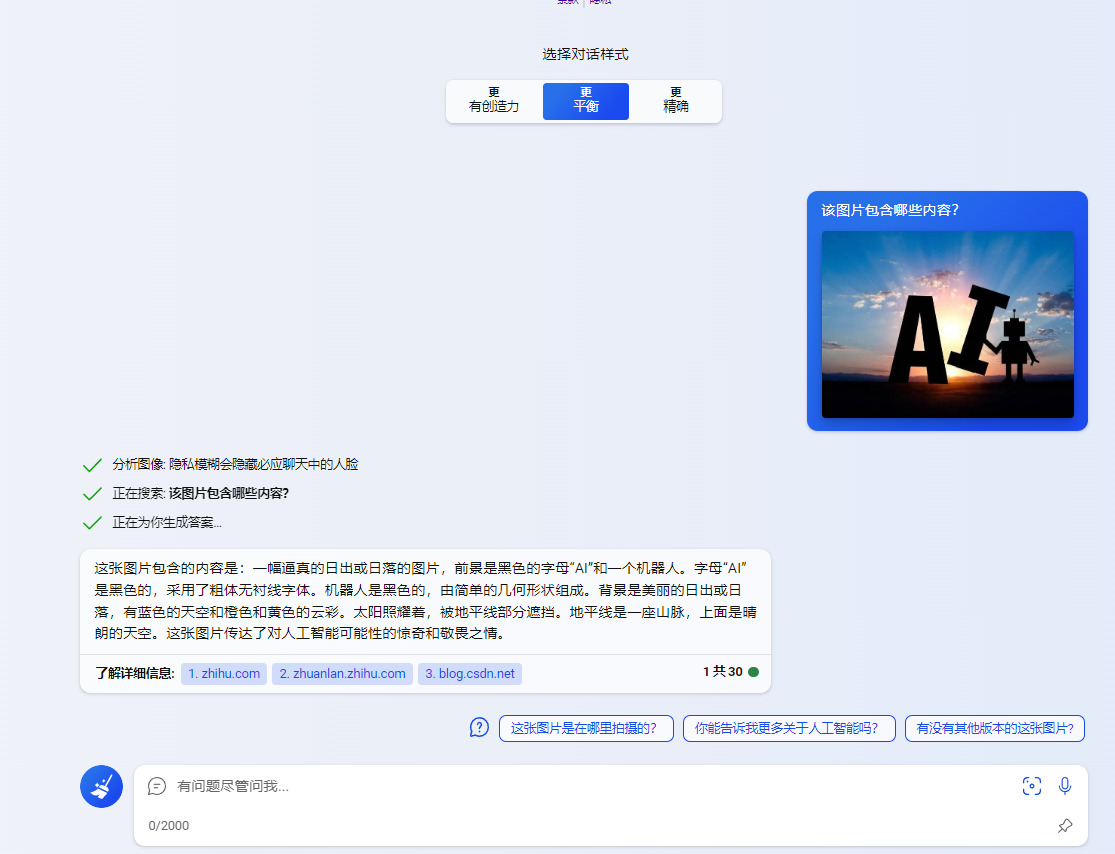Click the 有问题尽管问我 message input field

point(590,786)
